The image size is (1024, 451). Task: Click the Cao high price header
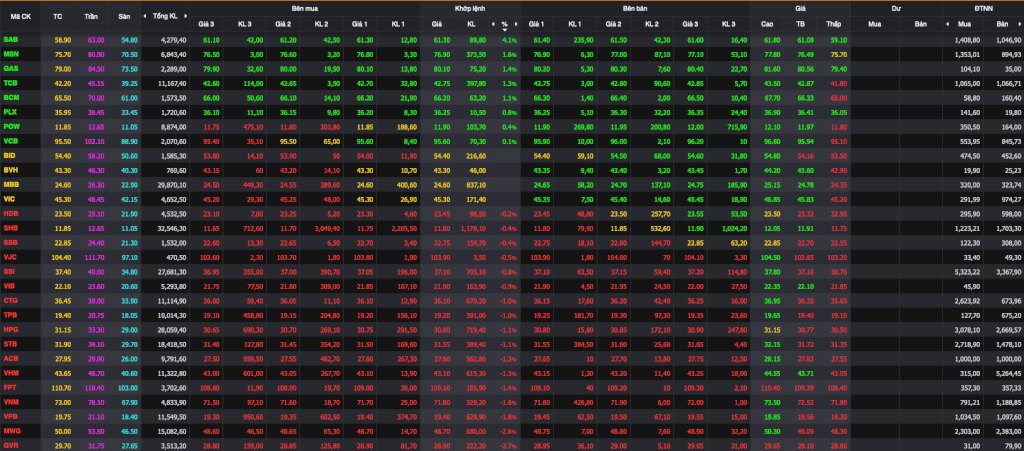coord(767,24)
